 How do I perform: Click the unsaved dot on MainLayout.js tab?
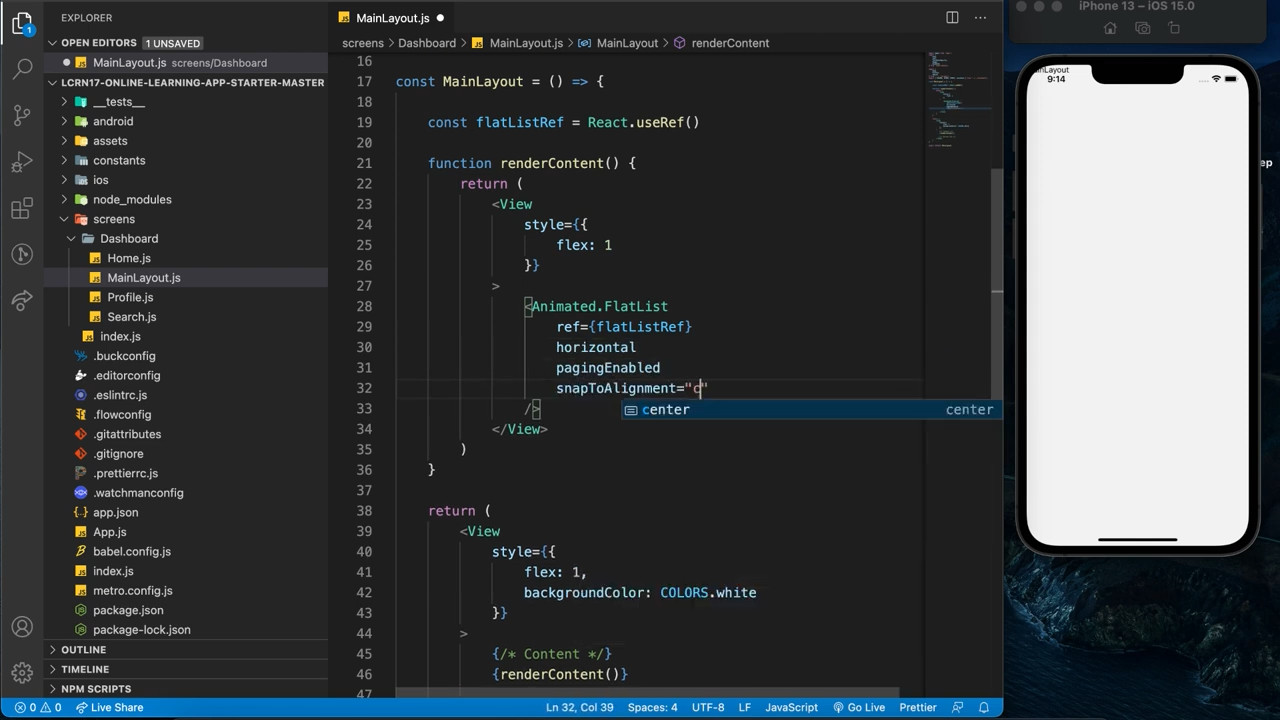click(x=440, y=18)
